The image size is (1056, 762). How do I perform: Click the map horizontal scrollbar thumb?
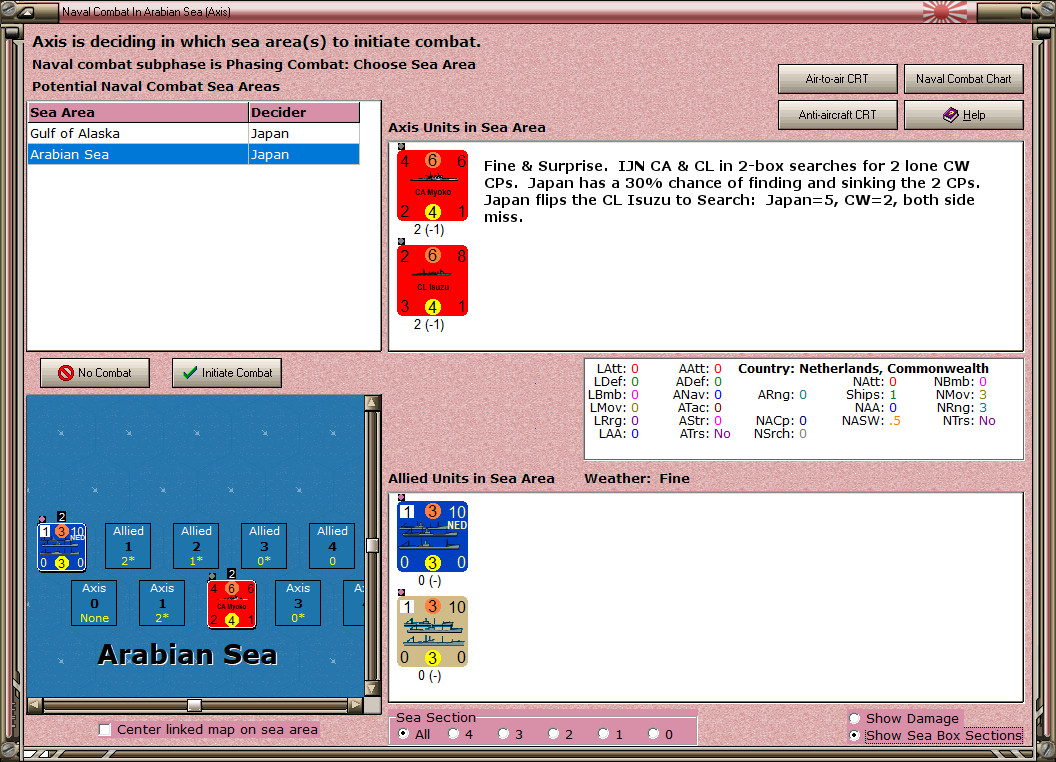[x=194, y=705]
